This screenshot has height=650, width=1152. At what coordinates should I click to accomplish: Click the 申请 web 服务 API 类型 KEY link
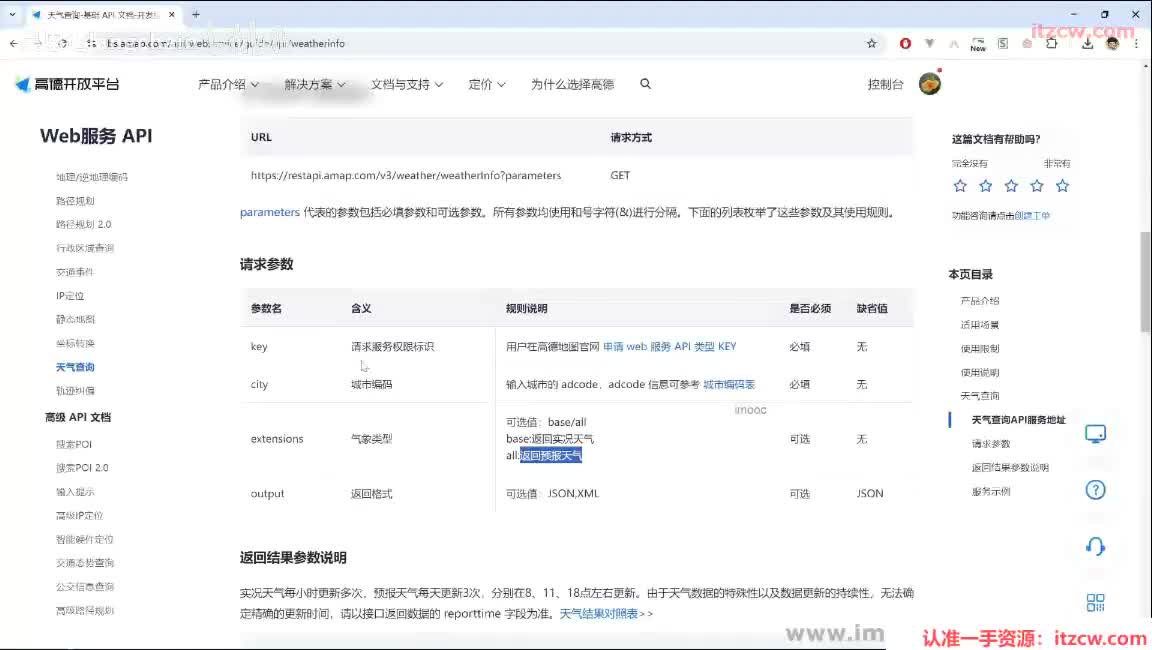click(x=669, y=346)
